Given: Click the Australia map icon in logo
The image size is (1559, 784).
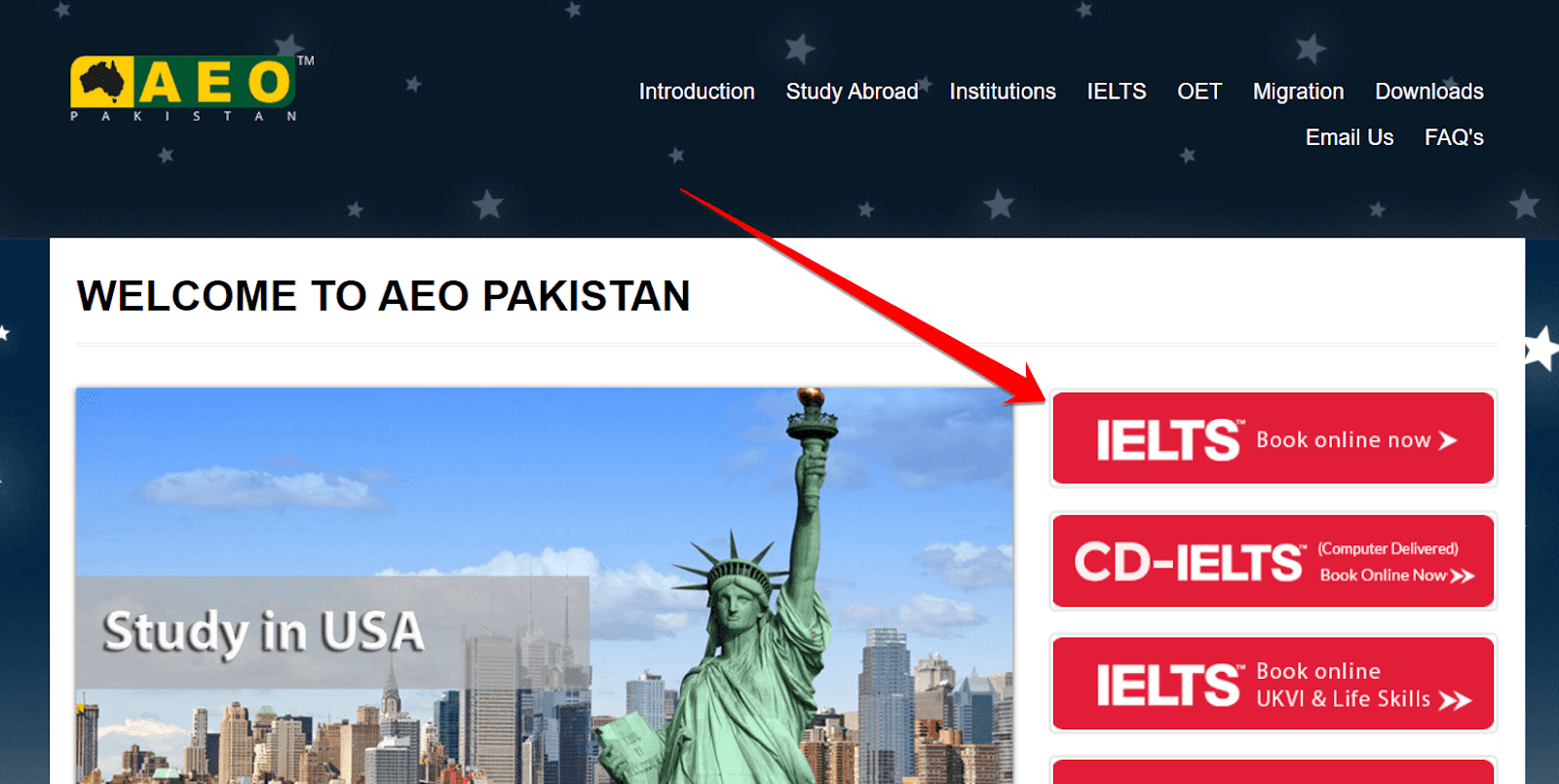Looking at the screenshot, I should [x=103, y=81].
